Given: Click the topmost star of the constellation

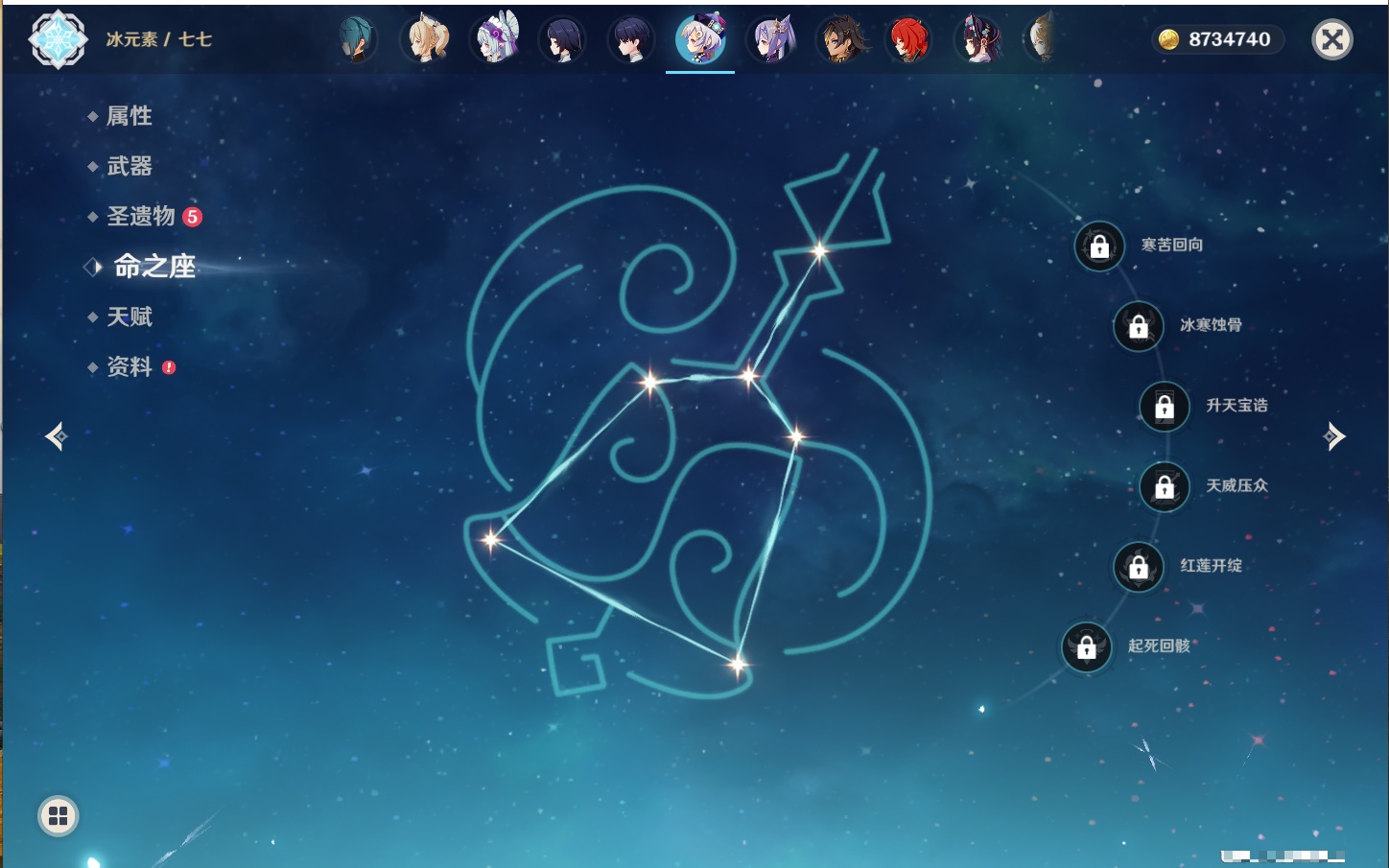Looking at the screenshot, I should point(819,251).
